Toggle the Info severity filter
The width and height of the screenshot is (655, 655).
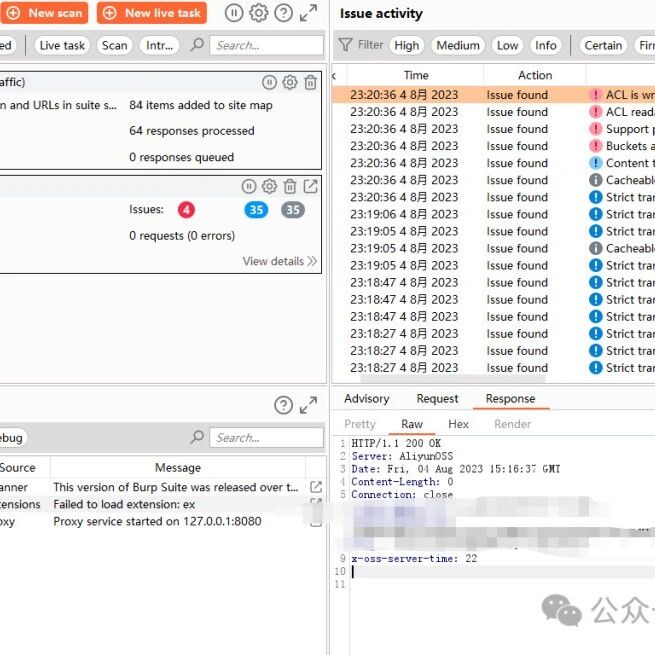click(x=546, y=45)
